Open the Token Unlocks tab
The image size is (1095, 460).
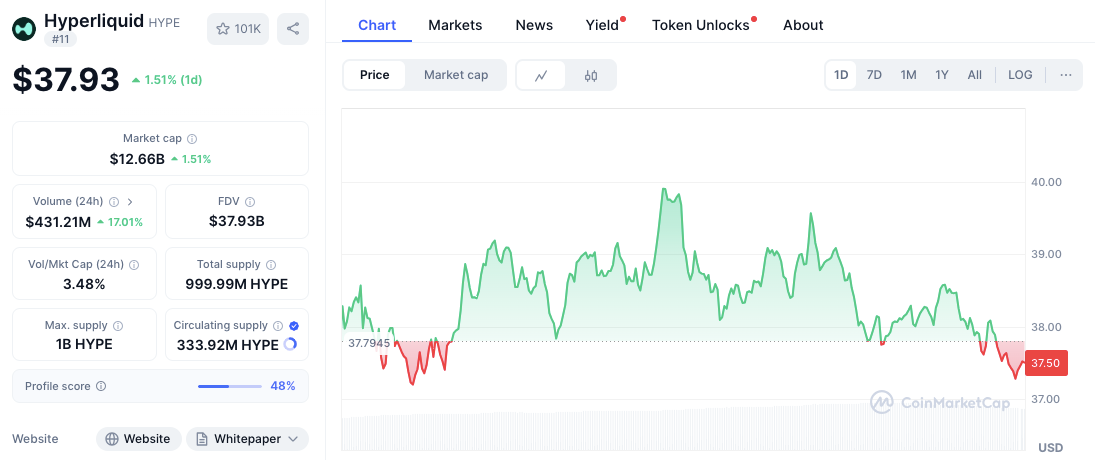click(700, 25)
